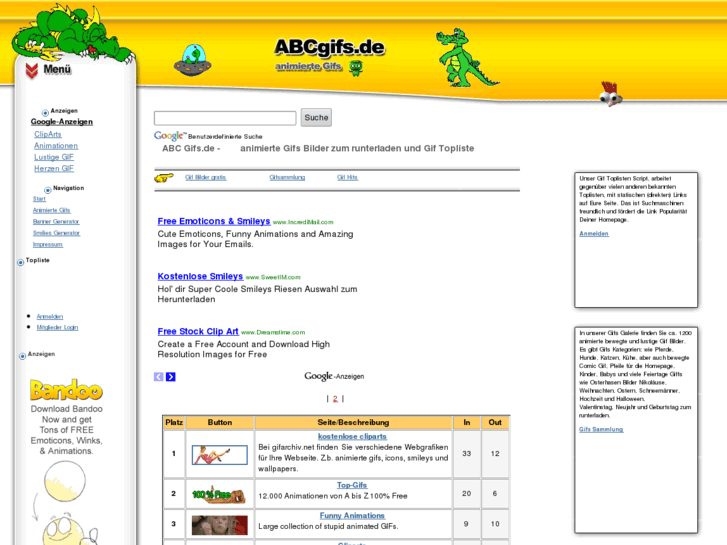Open the Funny Animations site link

pos(352,515)
